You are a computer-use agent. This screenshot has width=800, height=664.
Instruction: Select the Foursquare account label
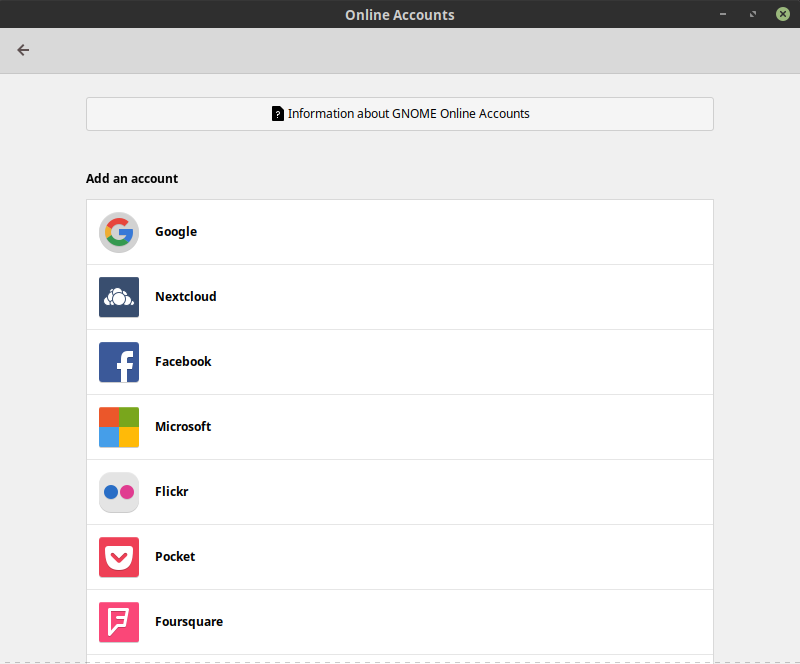tap(189, 622)
